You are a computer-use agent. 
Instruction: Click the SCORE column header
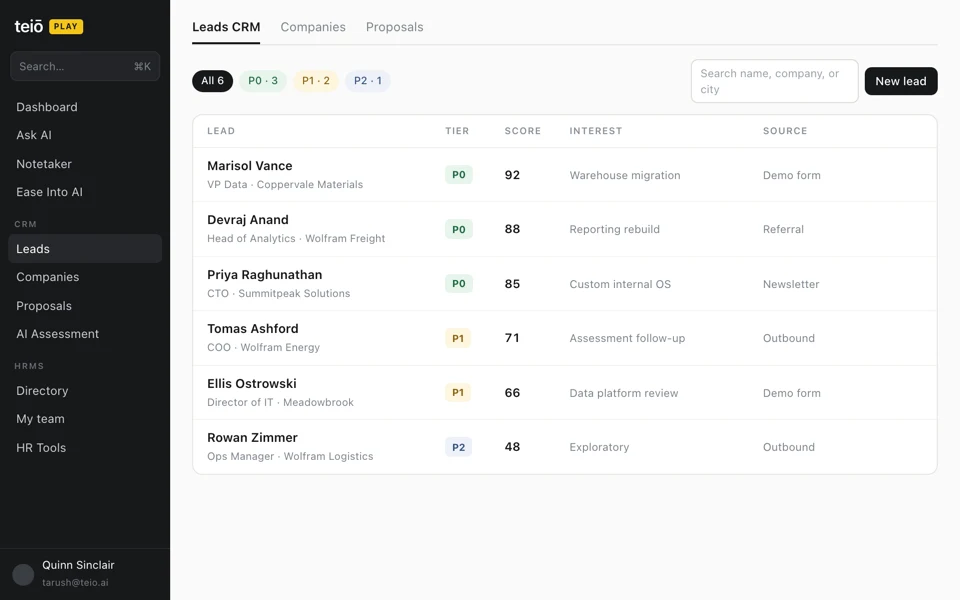point(523,131)
